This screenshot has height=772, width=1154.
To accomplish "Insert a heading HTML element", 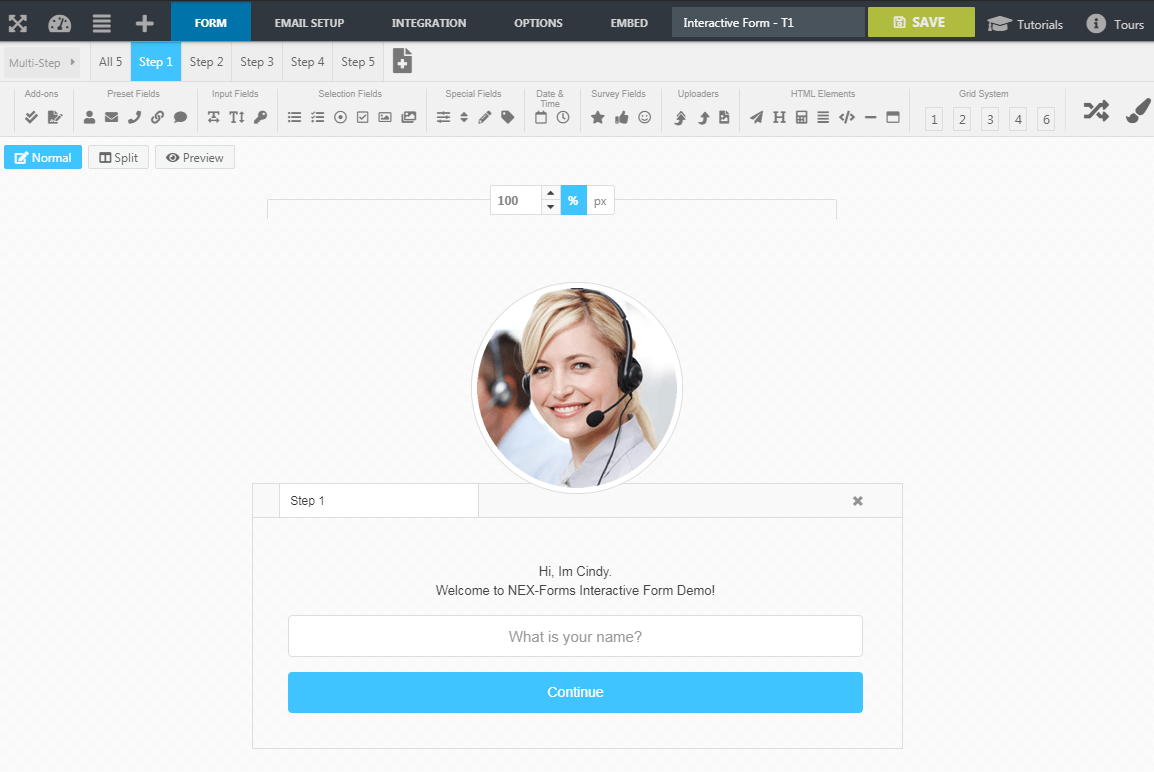I will tap(779, 117).
